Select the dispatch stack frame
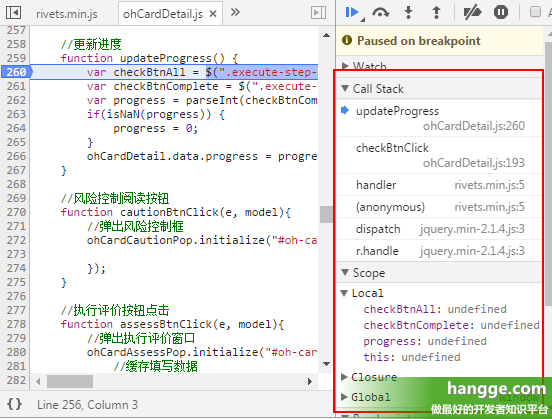The width and height of the screenshot is (552, 419). click(439, 229)
